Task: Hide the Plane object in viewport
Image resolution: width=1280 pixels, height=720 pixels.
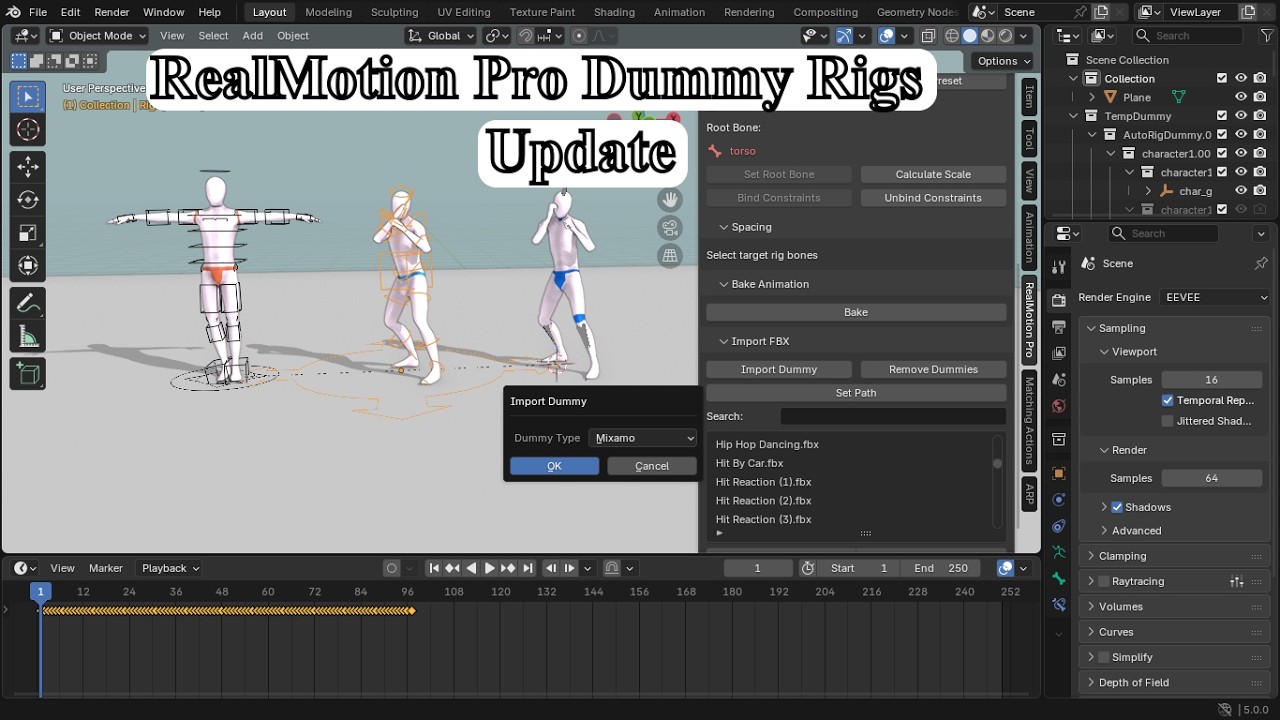Action: pyautogui.click(x=1241, y=97)
